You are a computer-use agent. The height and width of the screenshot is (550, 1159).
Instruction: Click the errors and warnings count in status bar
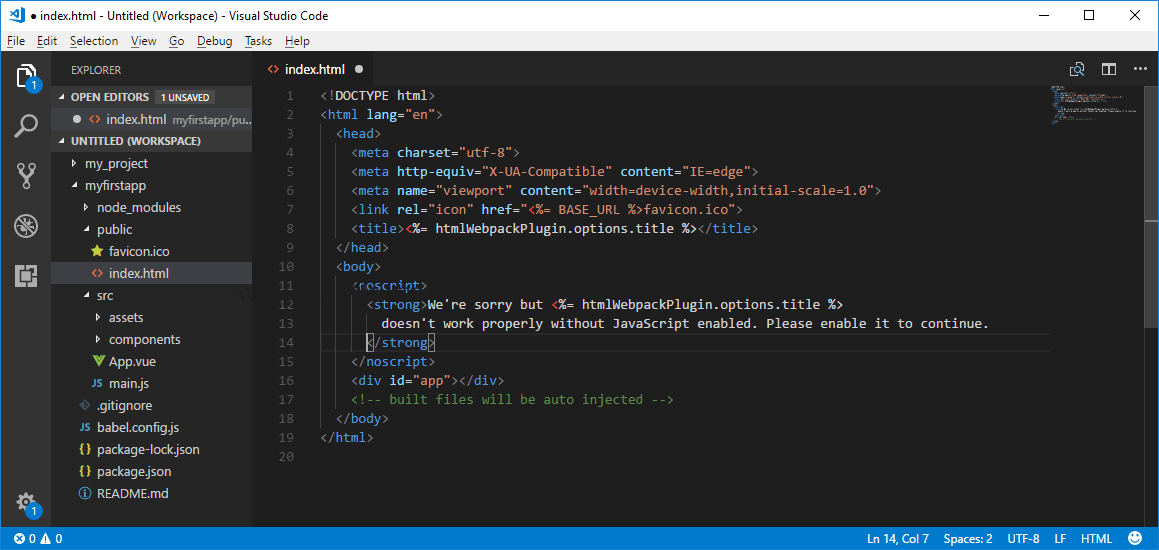[x=38, y=538]
